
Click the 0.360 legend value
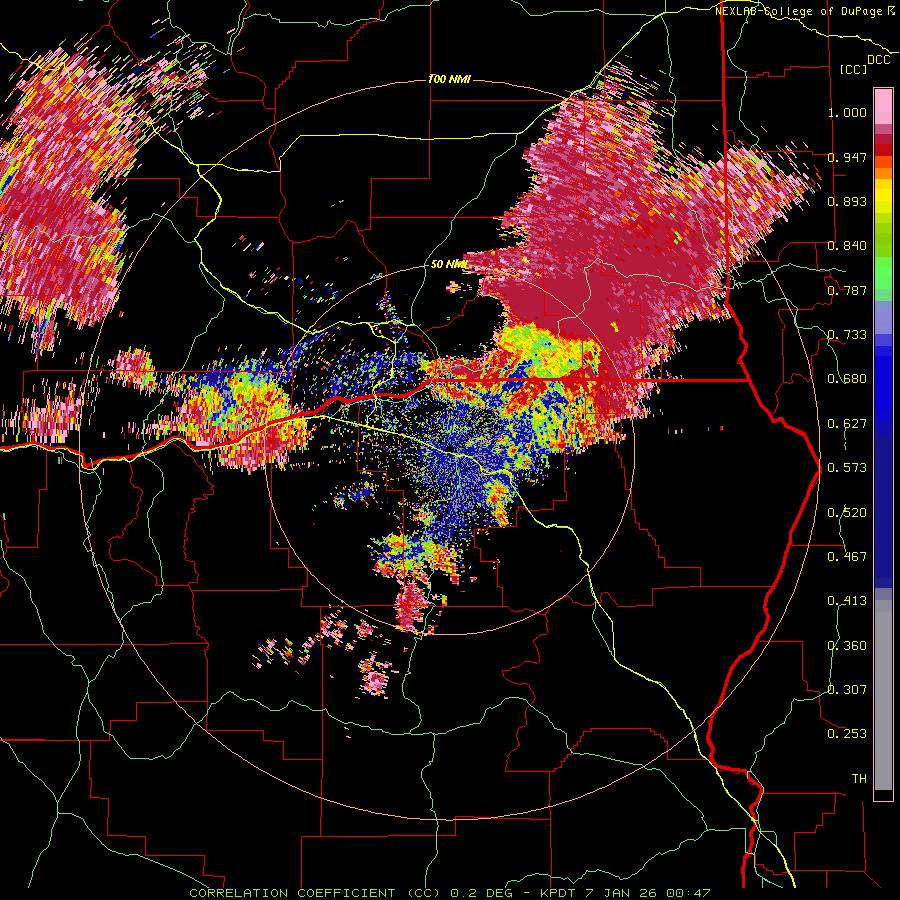click(847, 646)
